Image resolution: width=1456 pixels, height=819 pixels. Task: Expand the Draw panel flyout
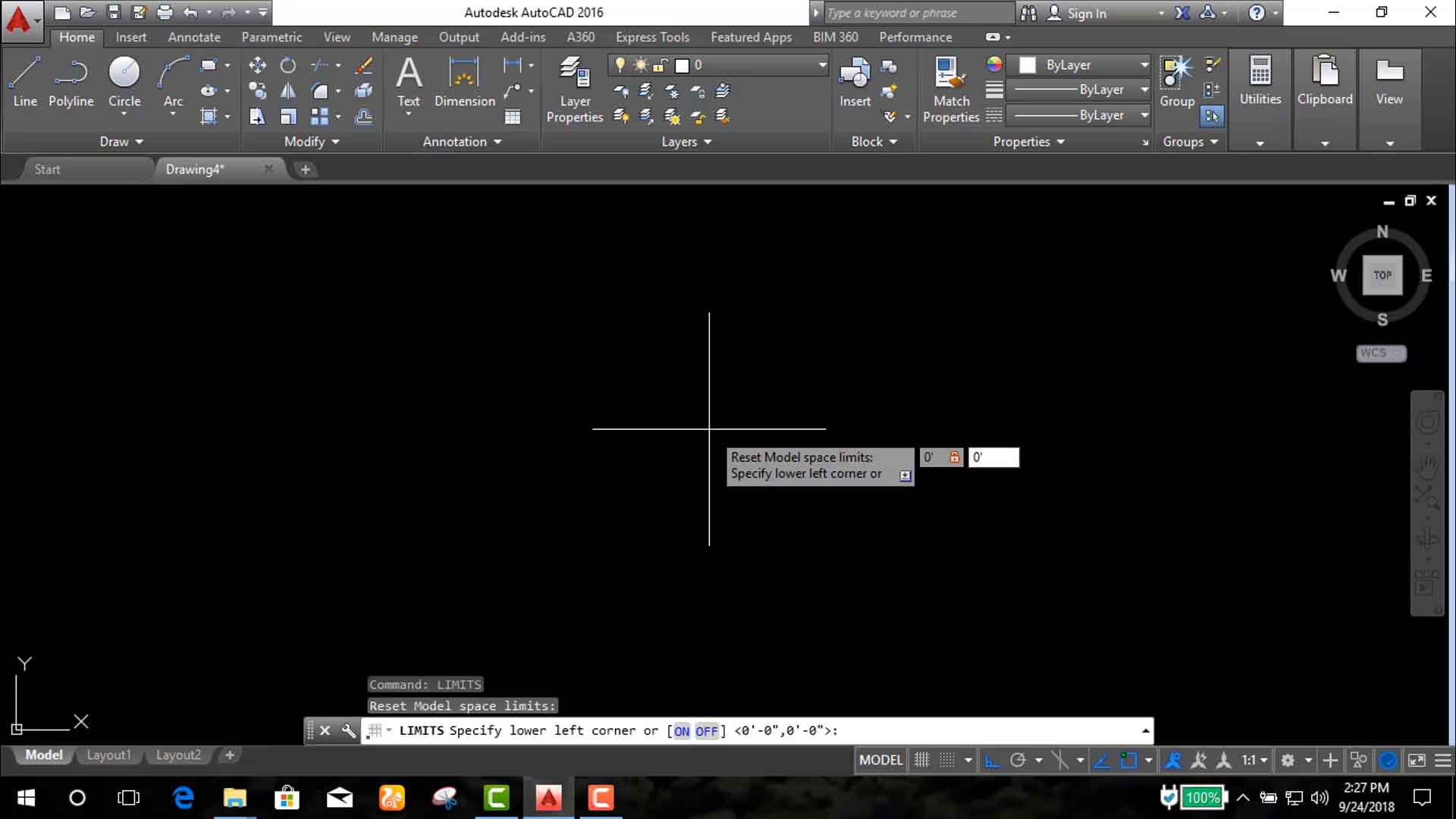pyautogui.click(x=121, y=142)
